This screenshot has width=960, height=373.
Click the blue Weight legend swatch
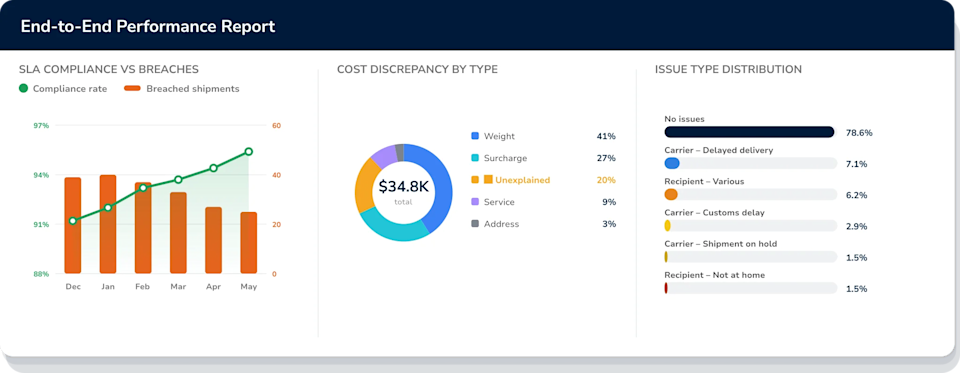click(x=475, y=136)
